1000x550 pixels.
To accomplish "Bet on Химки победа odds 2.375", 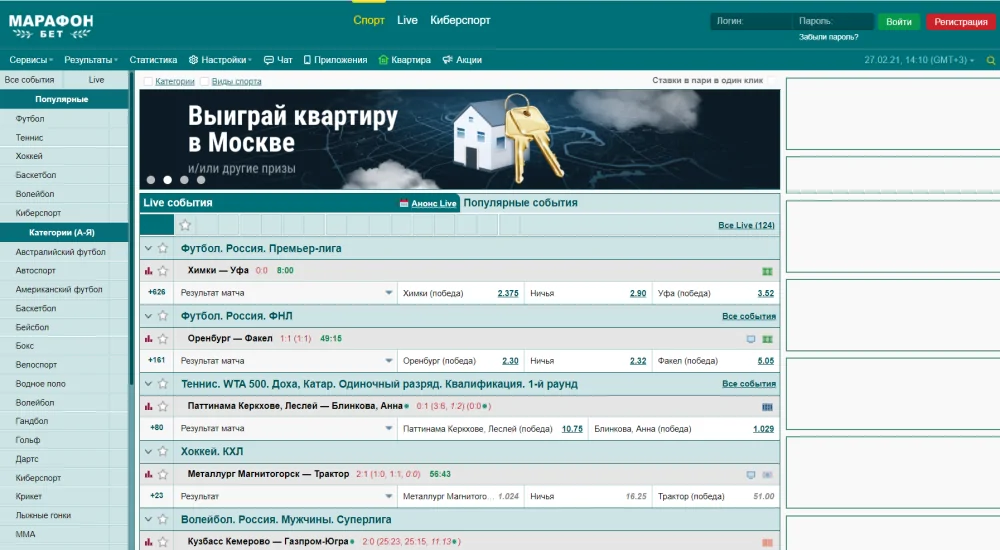I will 508,294.
